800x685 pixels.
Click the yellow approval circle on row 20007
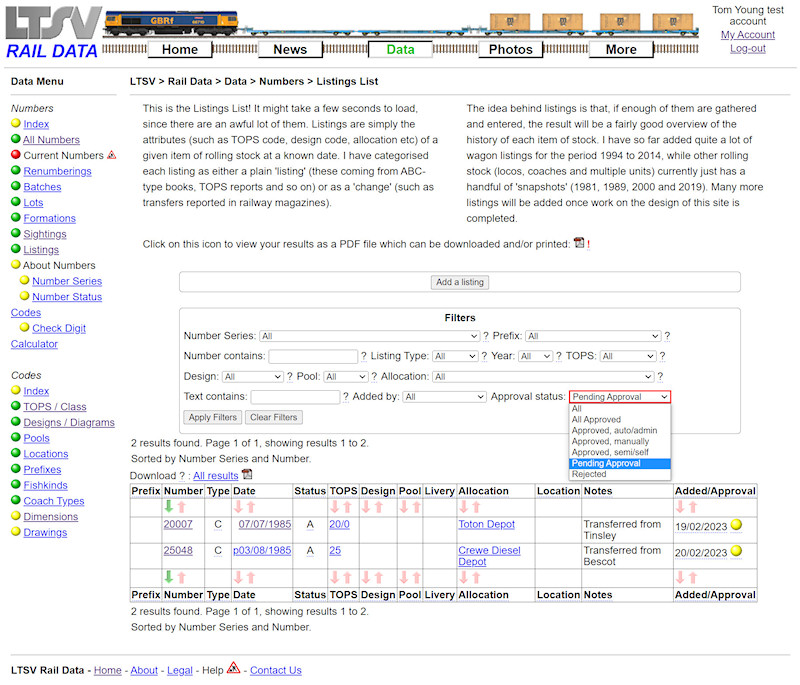[x=735, y=524]
